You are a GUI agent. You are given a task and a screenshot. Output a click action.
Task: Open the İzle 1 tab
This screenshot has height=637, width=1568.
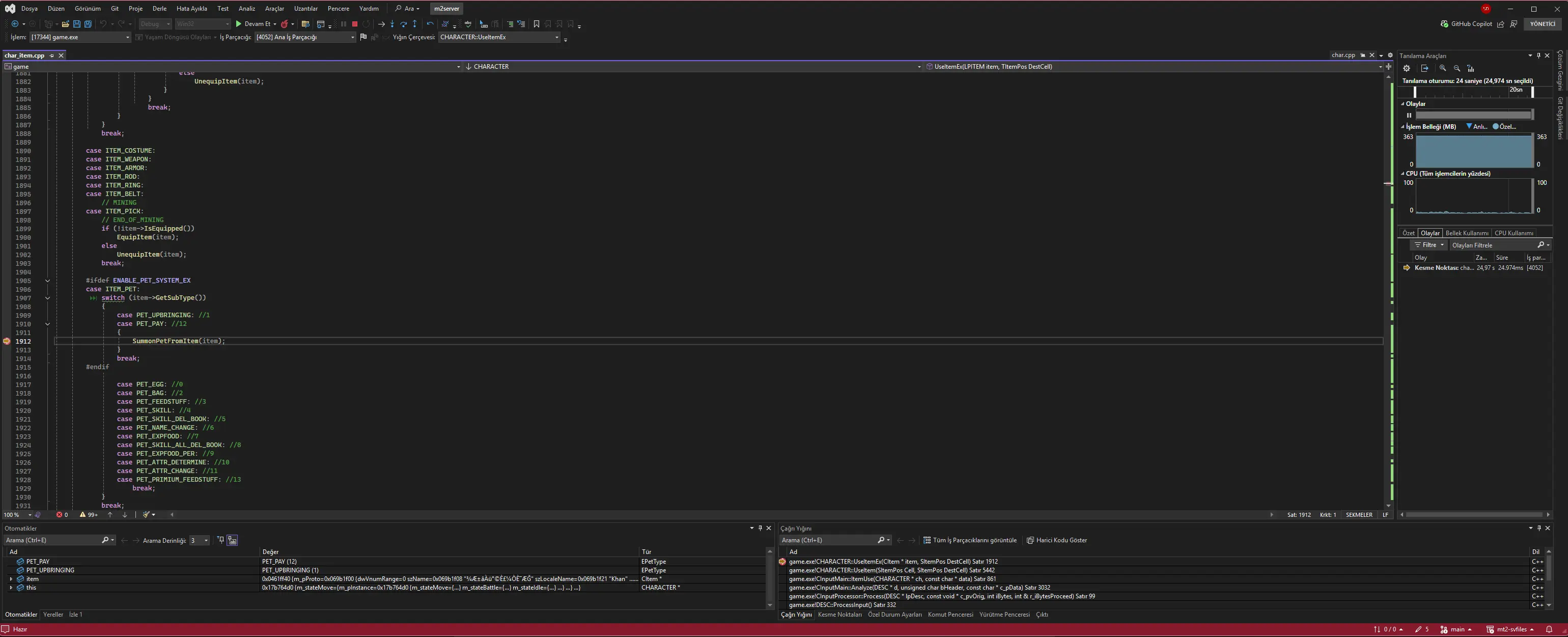(x=75, y=615)
